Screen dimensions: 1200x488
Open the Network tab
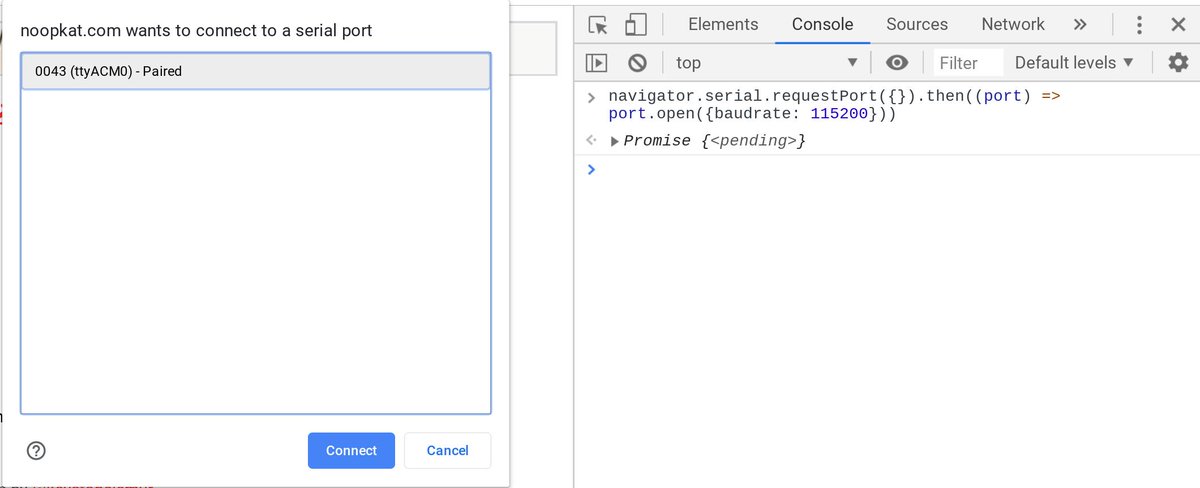[1012, 25]
